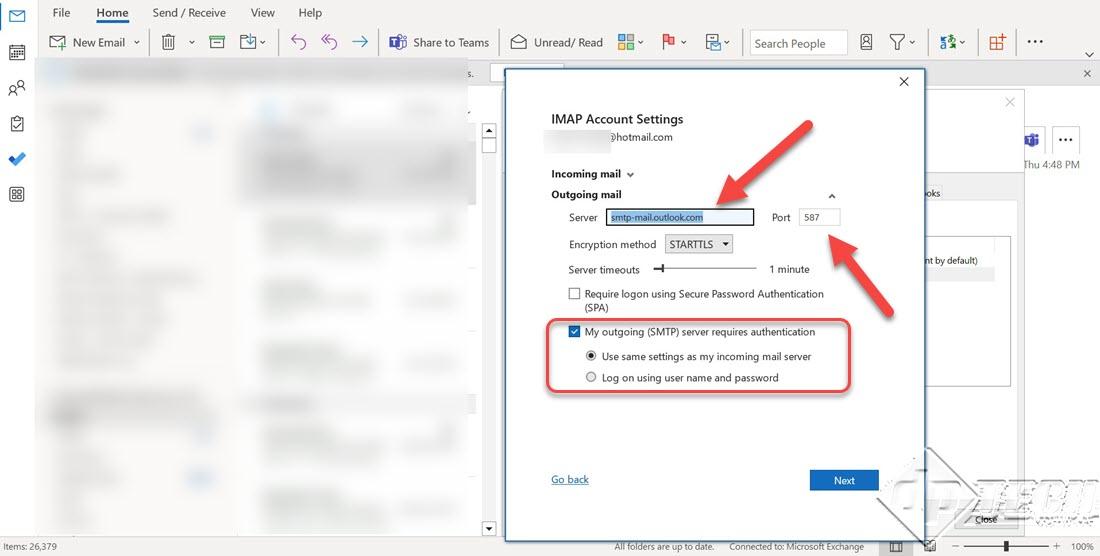The image size is (1100, 556).
Task: Open the Mail view in sidebar
Action: tap(17, 15)
